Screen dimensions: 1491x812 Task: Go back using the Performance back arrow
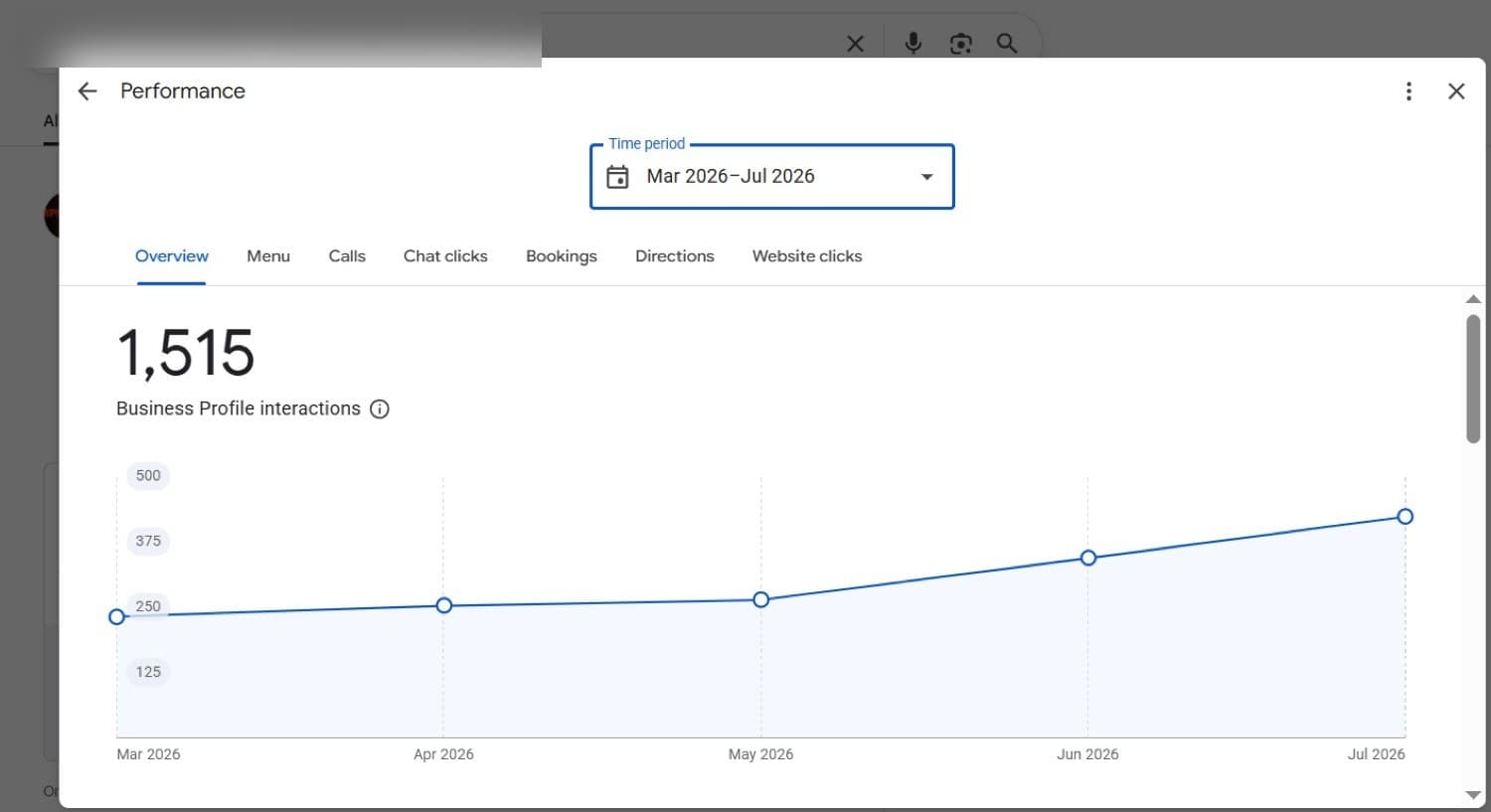[87, 91]
